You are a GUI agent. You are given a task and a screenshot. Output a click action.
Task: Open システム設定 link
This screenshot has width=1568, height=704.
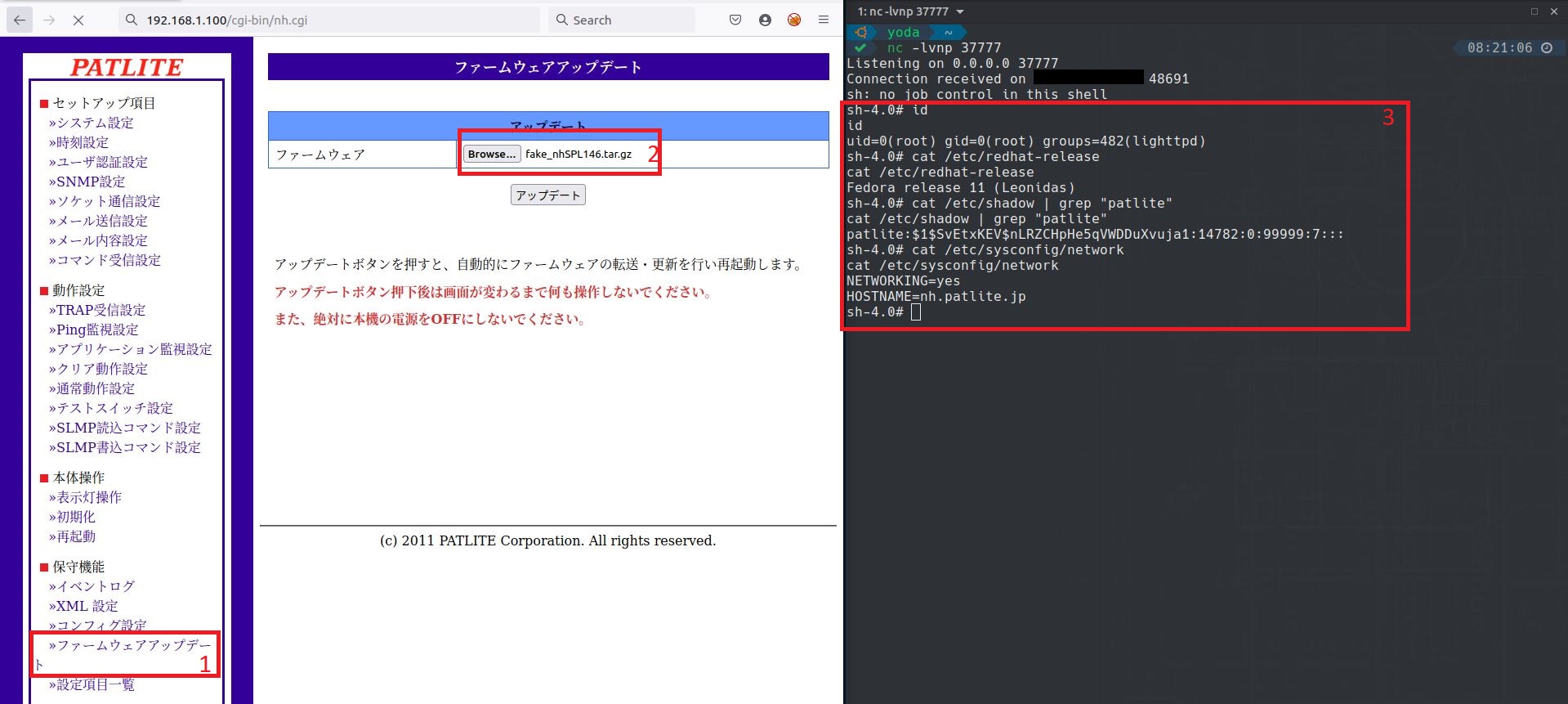click(x=91, y=123)
